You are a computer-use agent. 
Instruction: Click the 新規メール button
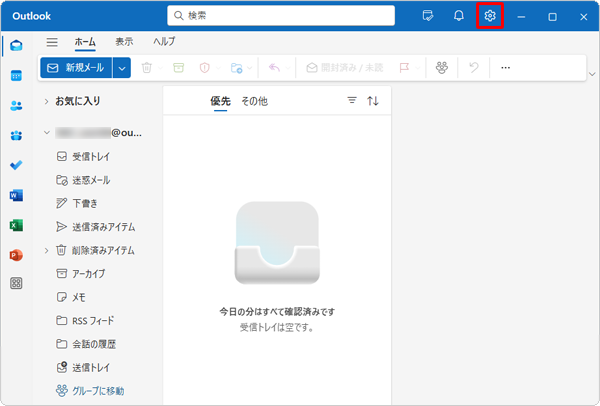(76, 68)
